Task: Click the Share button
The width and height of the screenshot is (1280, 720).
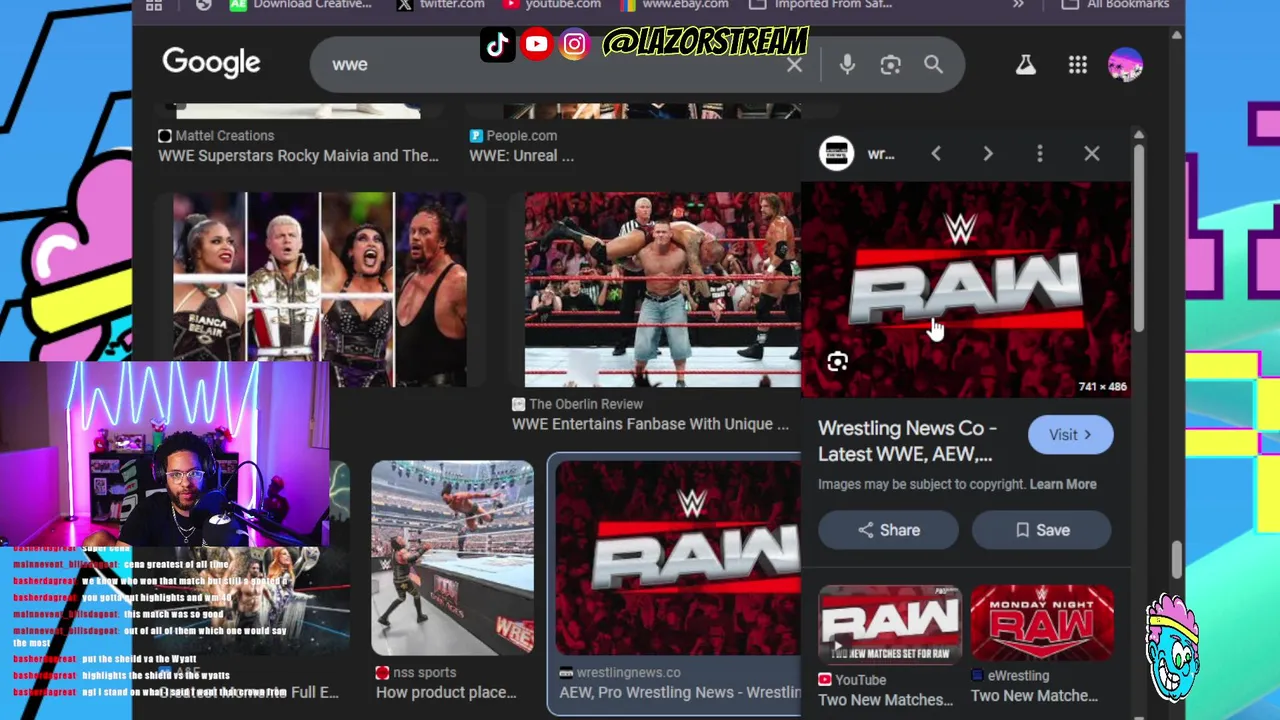Action: coord(888,531)
